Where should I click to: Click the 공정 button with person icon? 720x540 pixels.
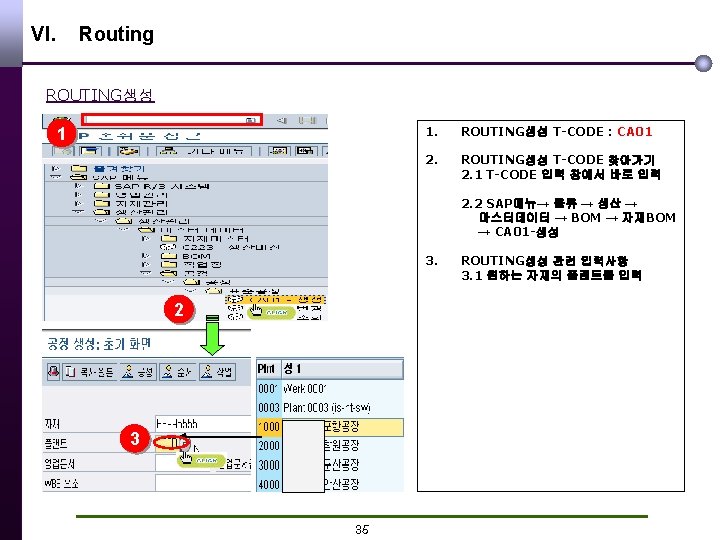point(138,371)
